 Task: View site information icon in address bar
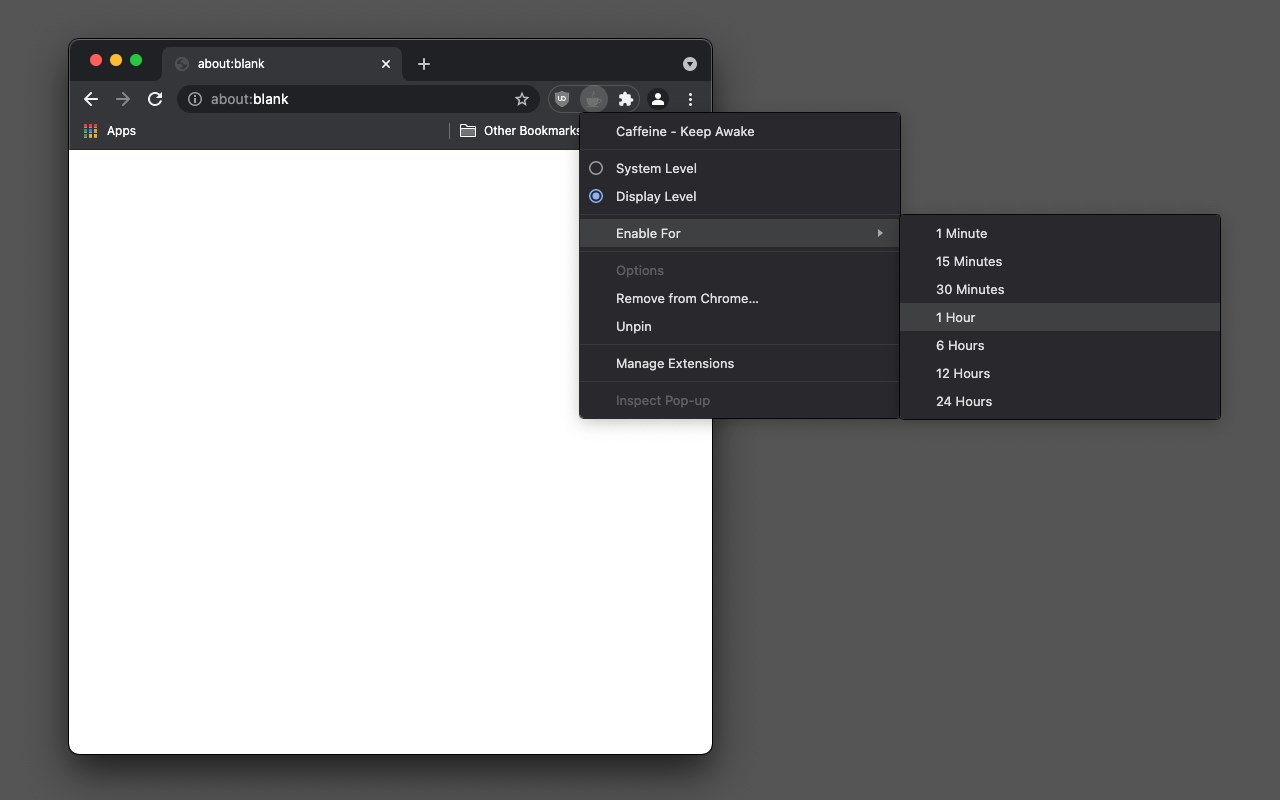click(195, 99)
